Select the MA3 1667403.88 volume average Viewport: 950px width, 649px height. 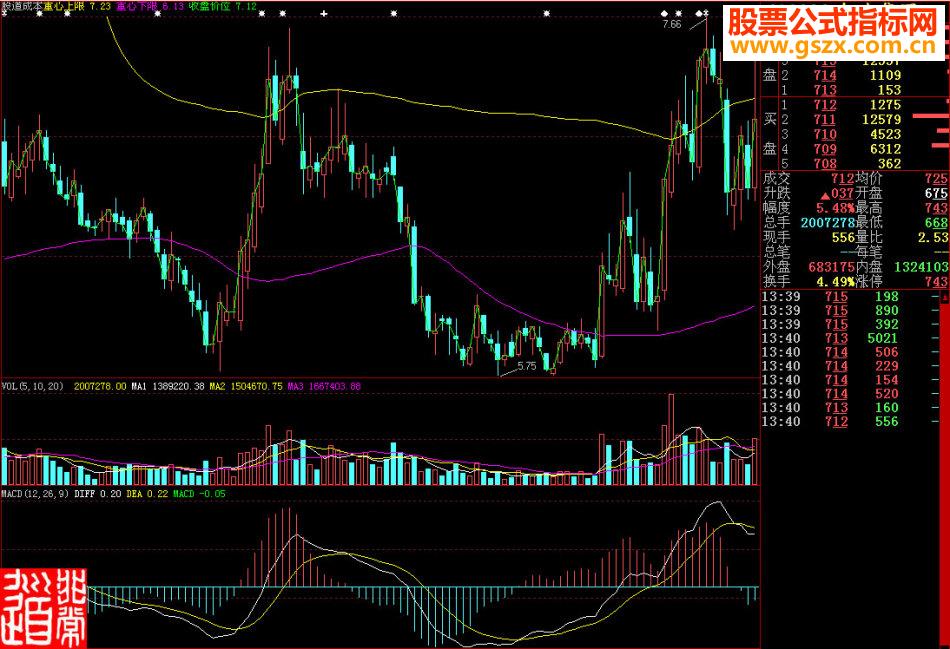coord(324,386)
